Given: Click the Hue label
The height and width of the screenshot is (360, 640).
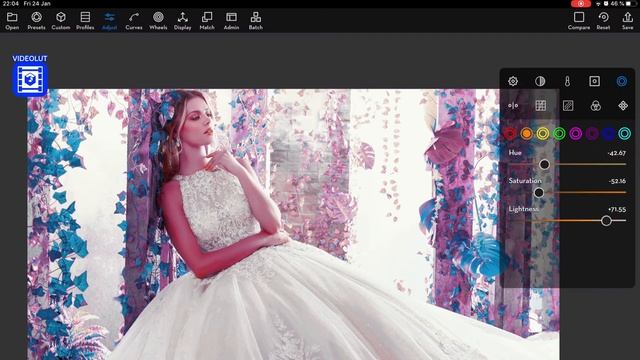Looking at the screenshot, I should [515, 153].
